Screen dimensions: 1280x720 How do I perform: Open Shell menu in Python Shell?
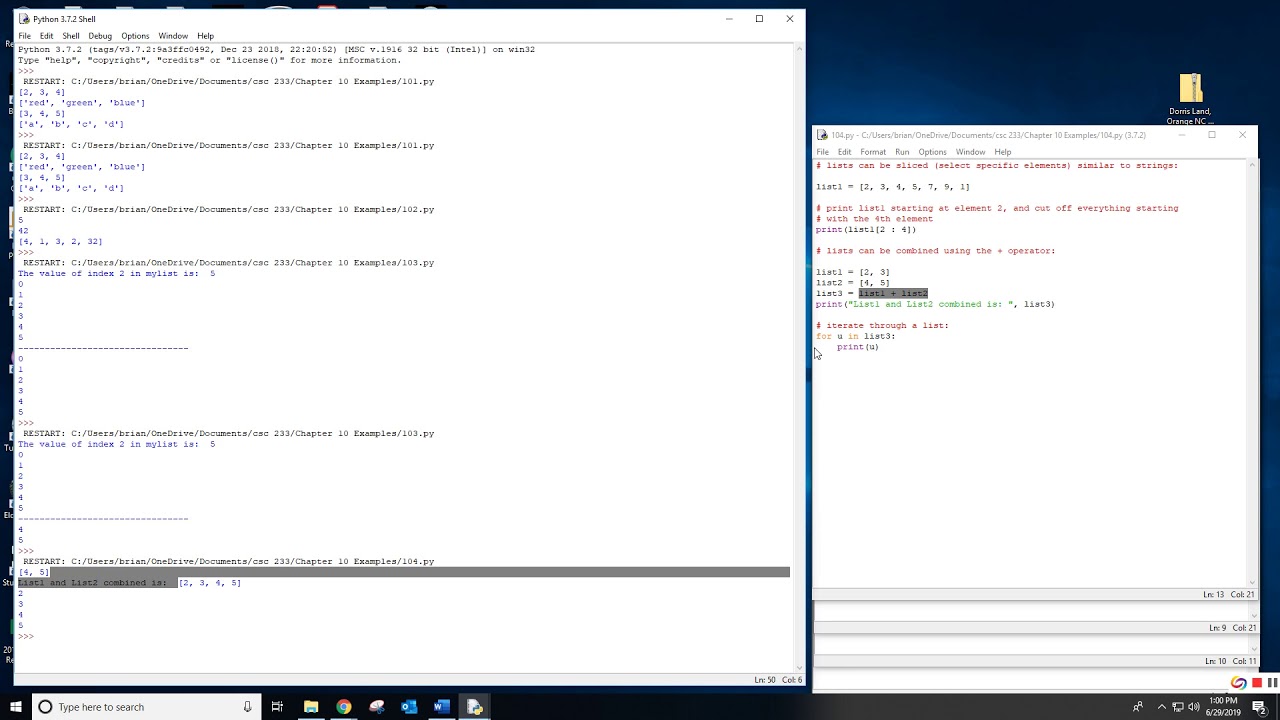pyautogui.click(x=71, y=36)
